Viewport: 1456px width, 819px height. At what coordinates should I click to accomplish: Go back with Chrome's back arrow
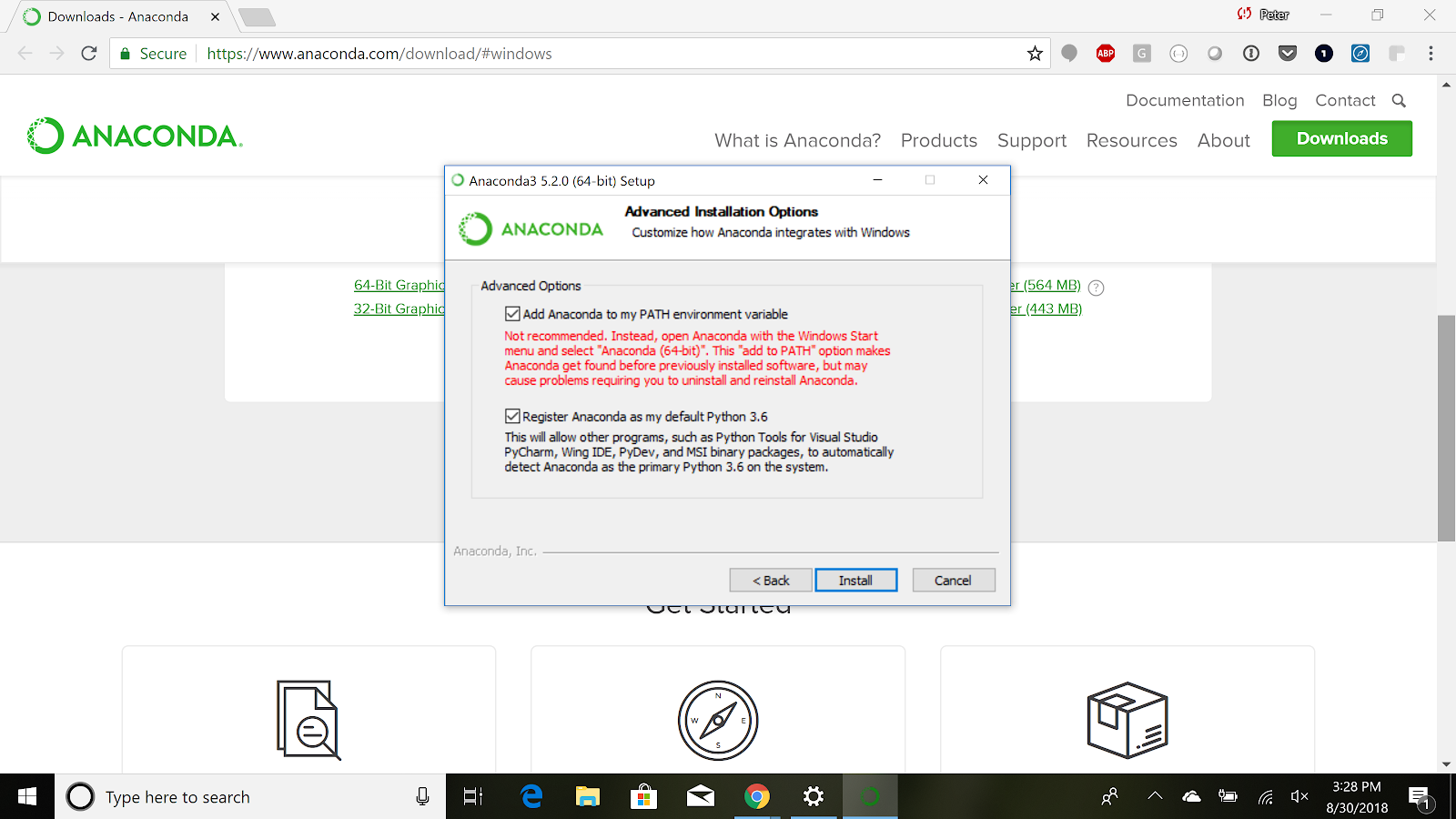click(25, 54)
